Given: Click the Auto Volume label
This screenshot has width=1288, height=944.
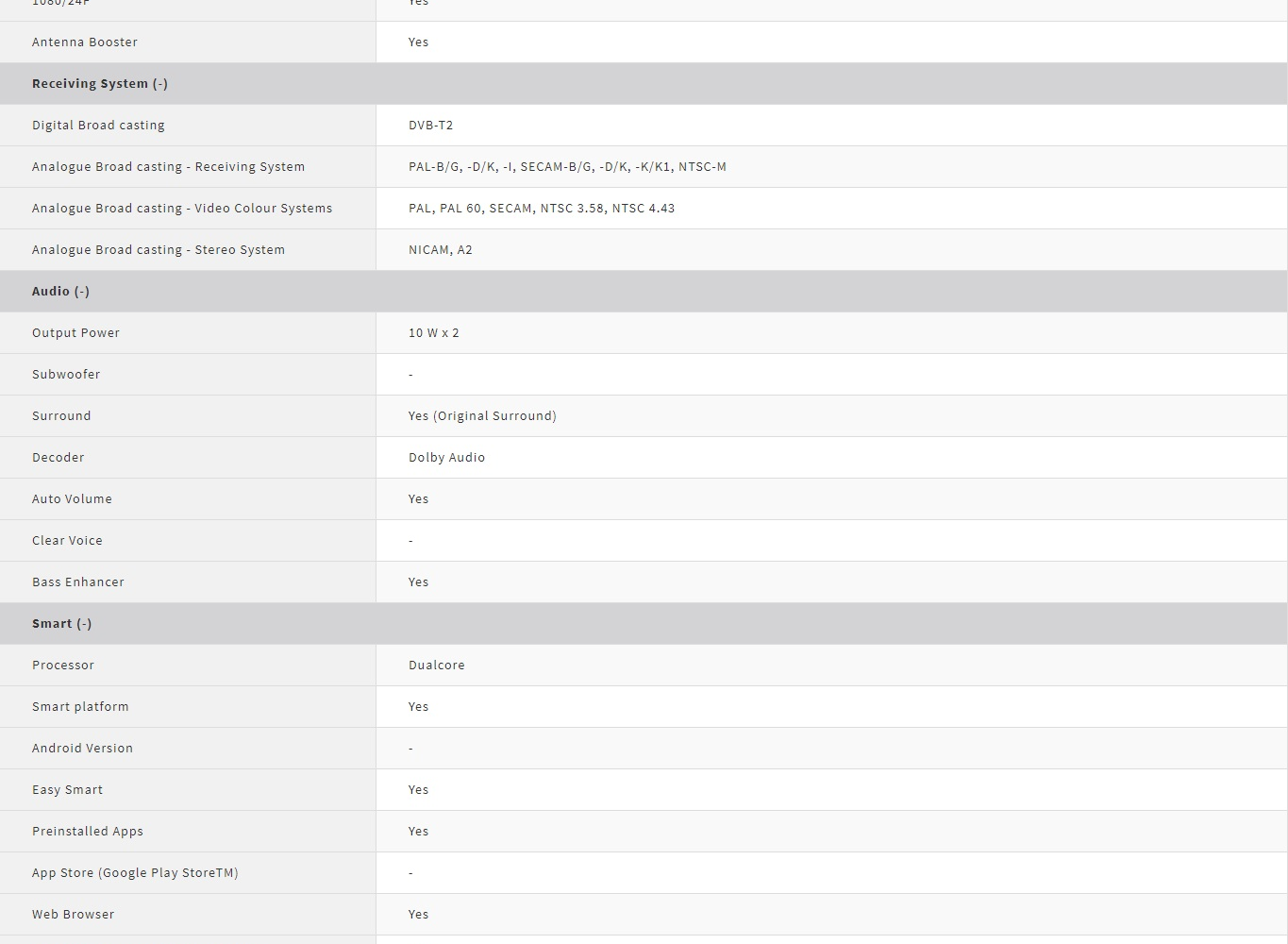Looking at the screenshot, I should pyautogui.click(x=72, y=499).
